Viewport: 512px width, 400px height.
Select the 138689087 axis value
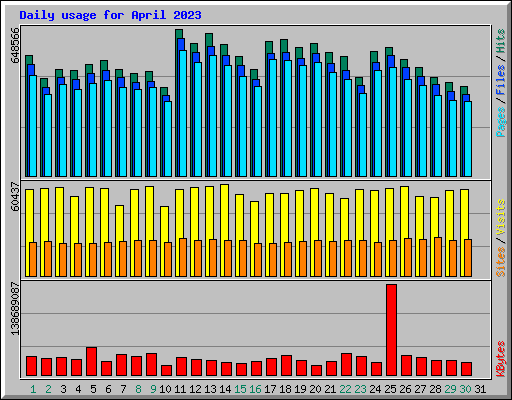pyautogui.click(x=15, y=309)
